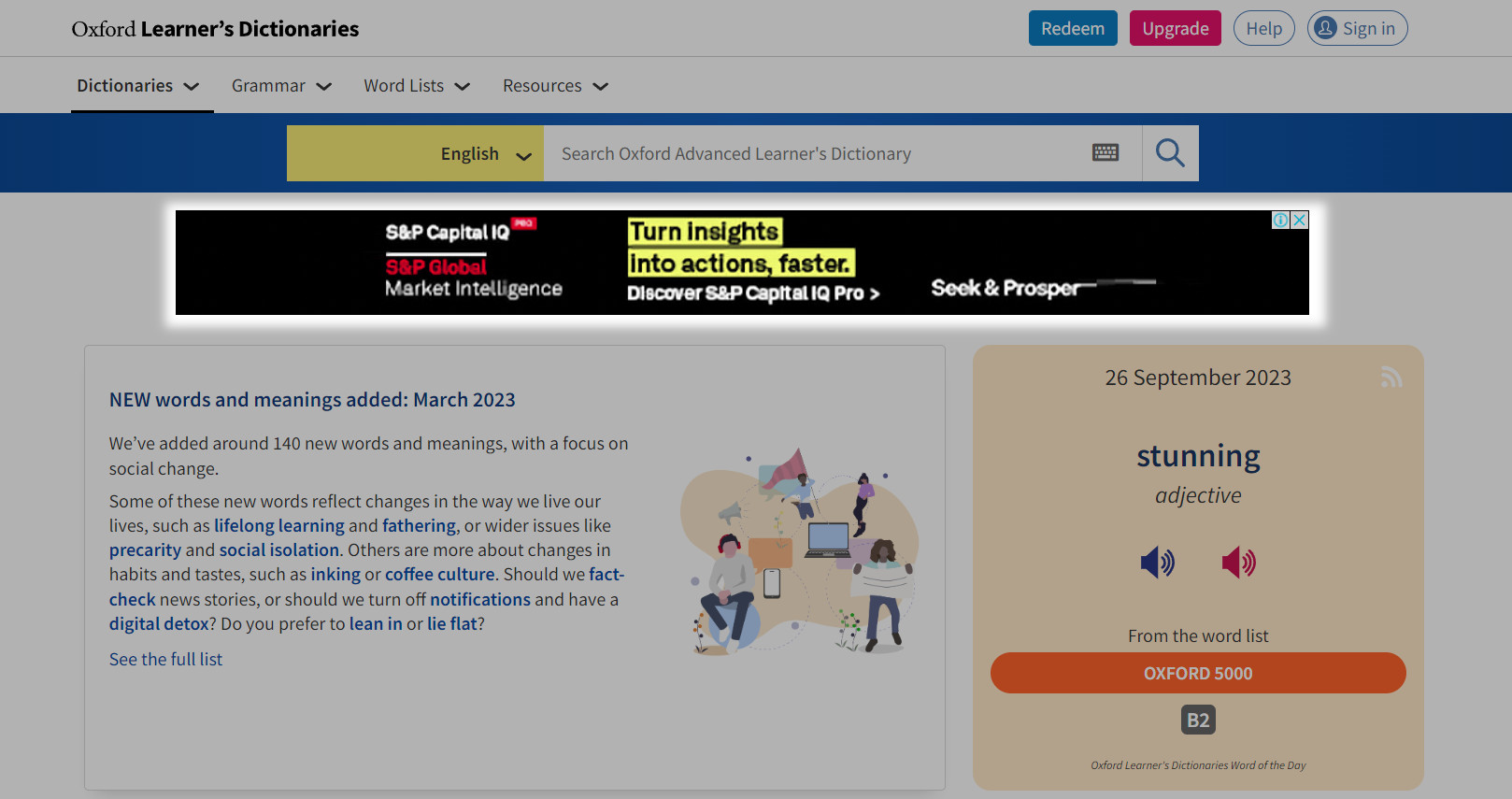Click the S&P Global Market Intelligence logo

coord(474,278)
